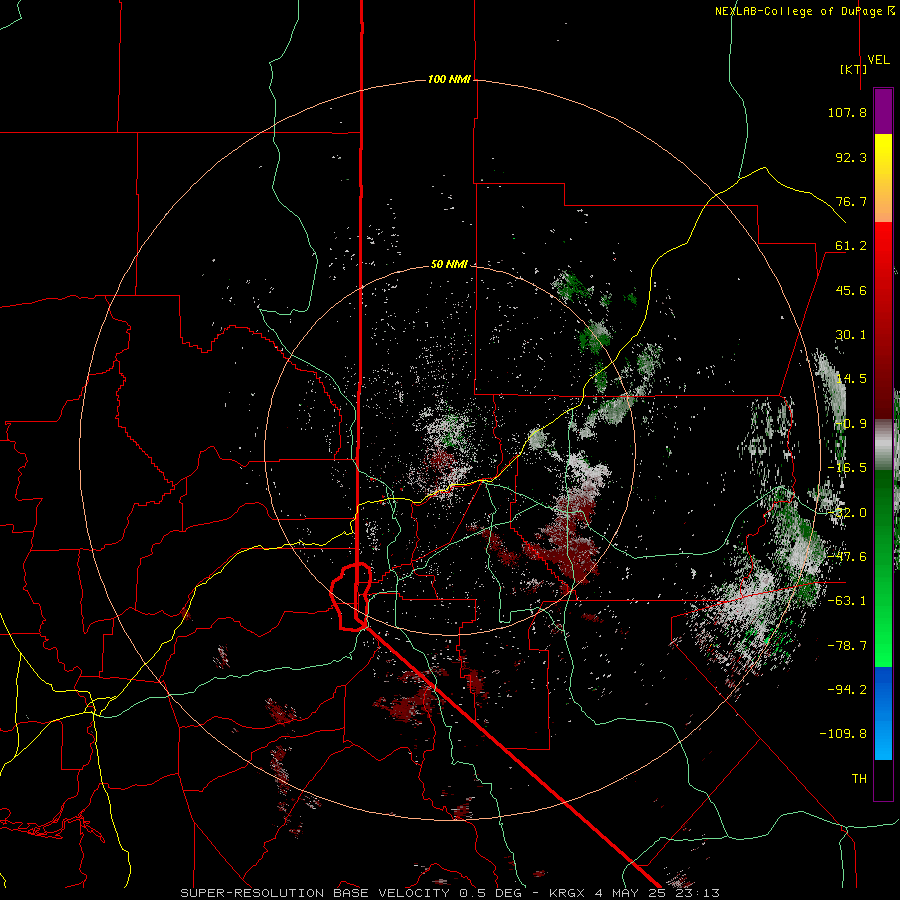
Task: Click the -32.0 velocity scale value
Action: click(847, 513)
